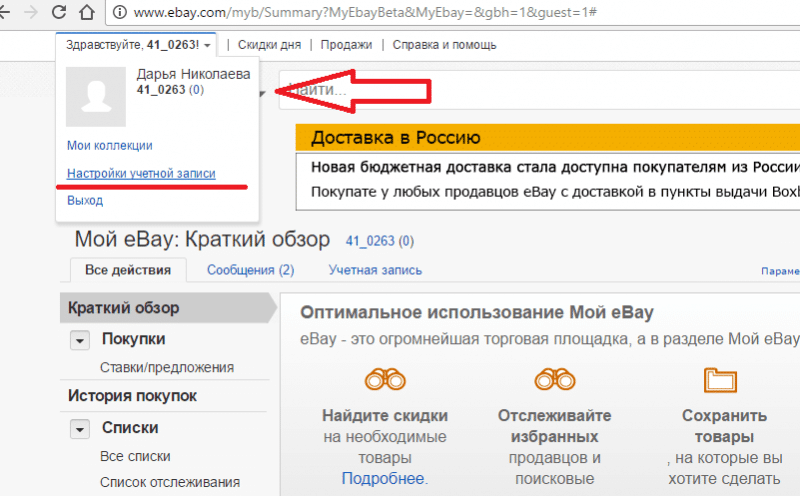This screenshot has height=496, width=800.
Task: Collapse the Покупки section arrow
Action: [80, 340]
